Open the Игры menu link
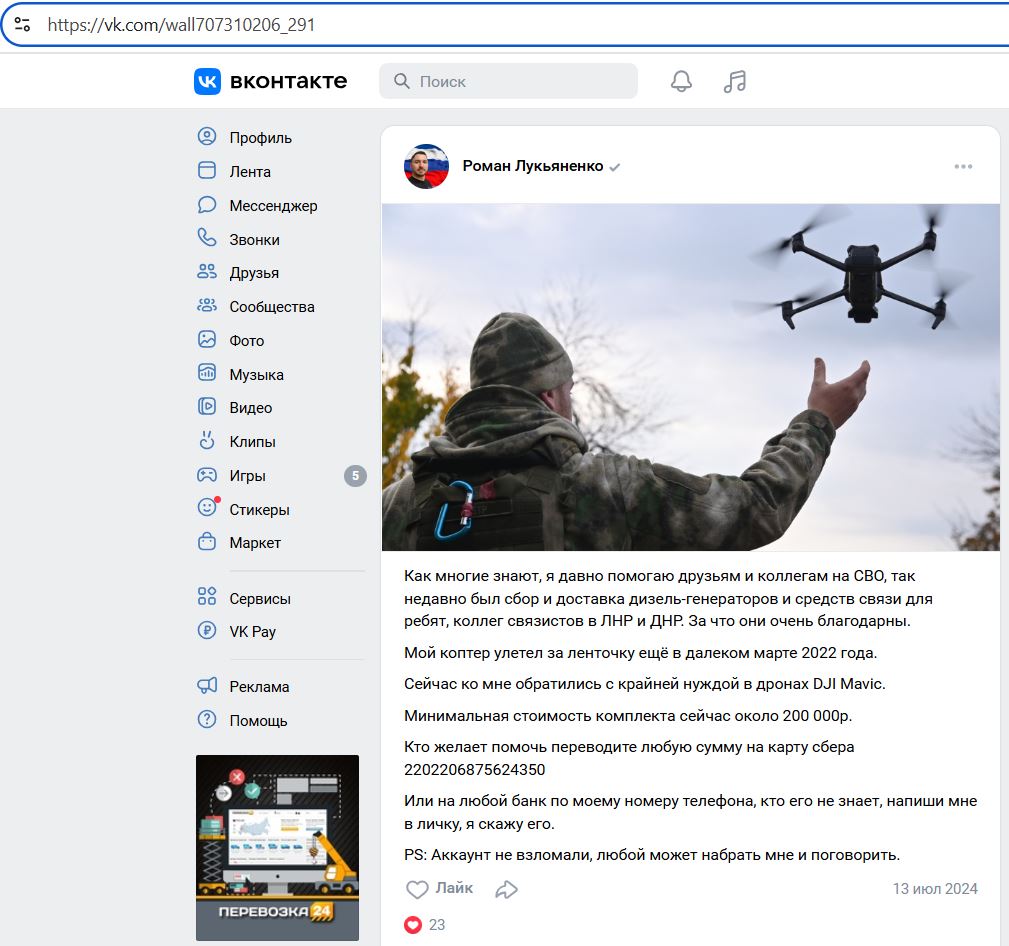The height and width of the screenshot is (946, 1009). click(x=248, y=476)
